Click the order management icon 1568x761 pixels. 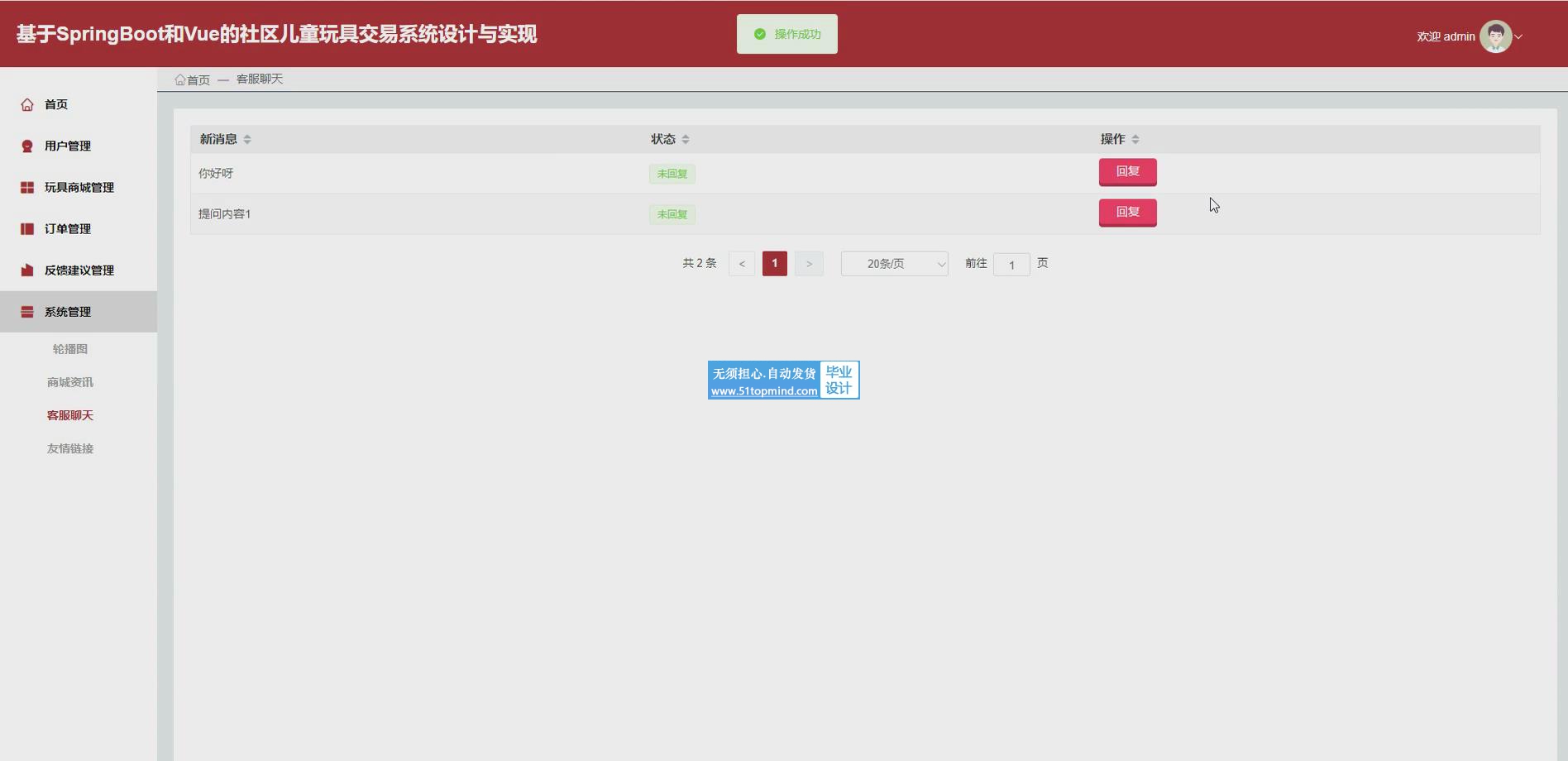tap(27, 229)
